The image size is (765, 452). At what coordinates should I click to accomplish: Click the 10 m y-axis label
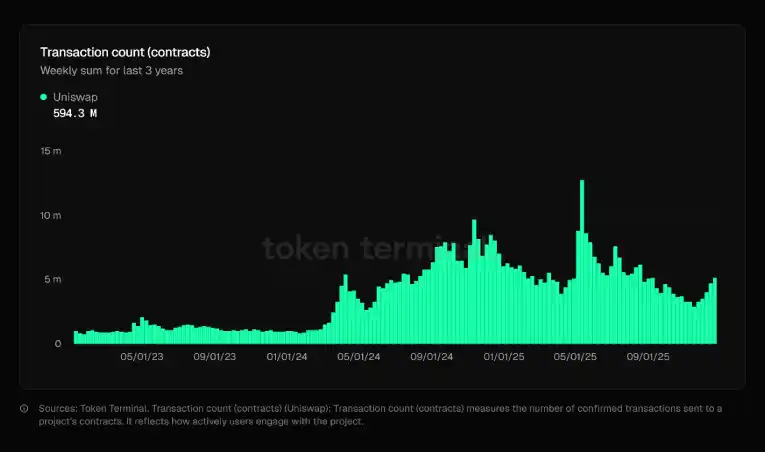tap(51, 215)
